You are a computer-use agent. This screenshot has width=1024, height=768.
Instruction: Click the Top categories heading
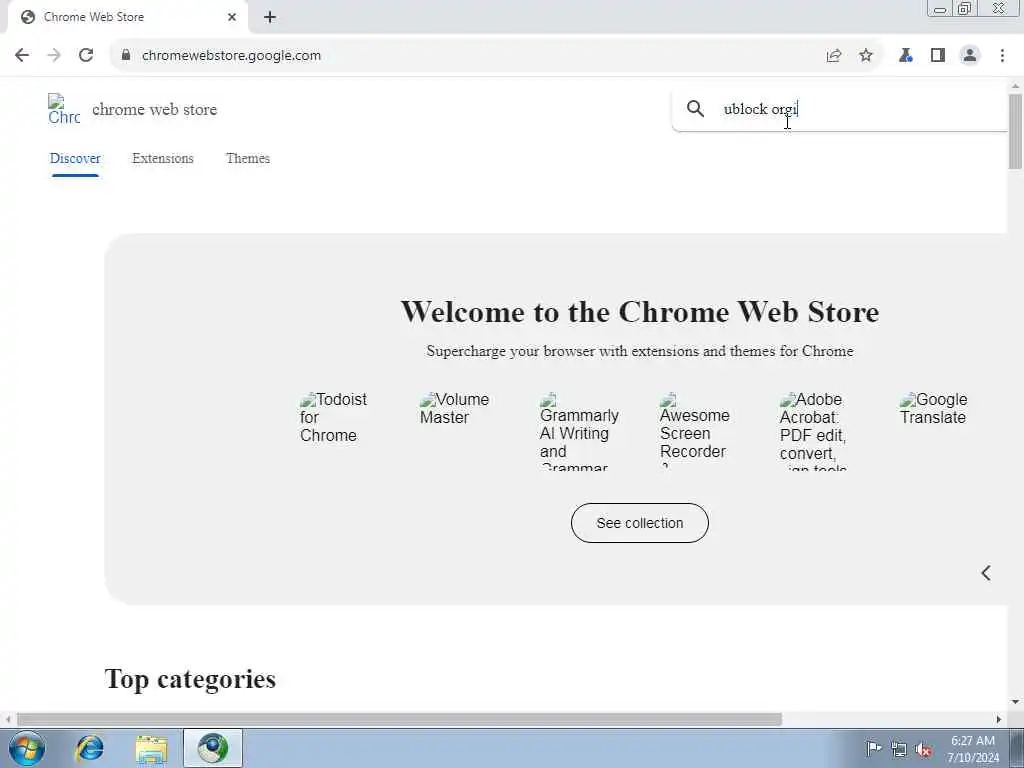(190, 679)
